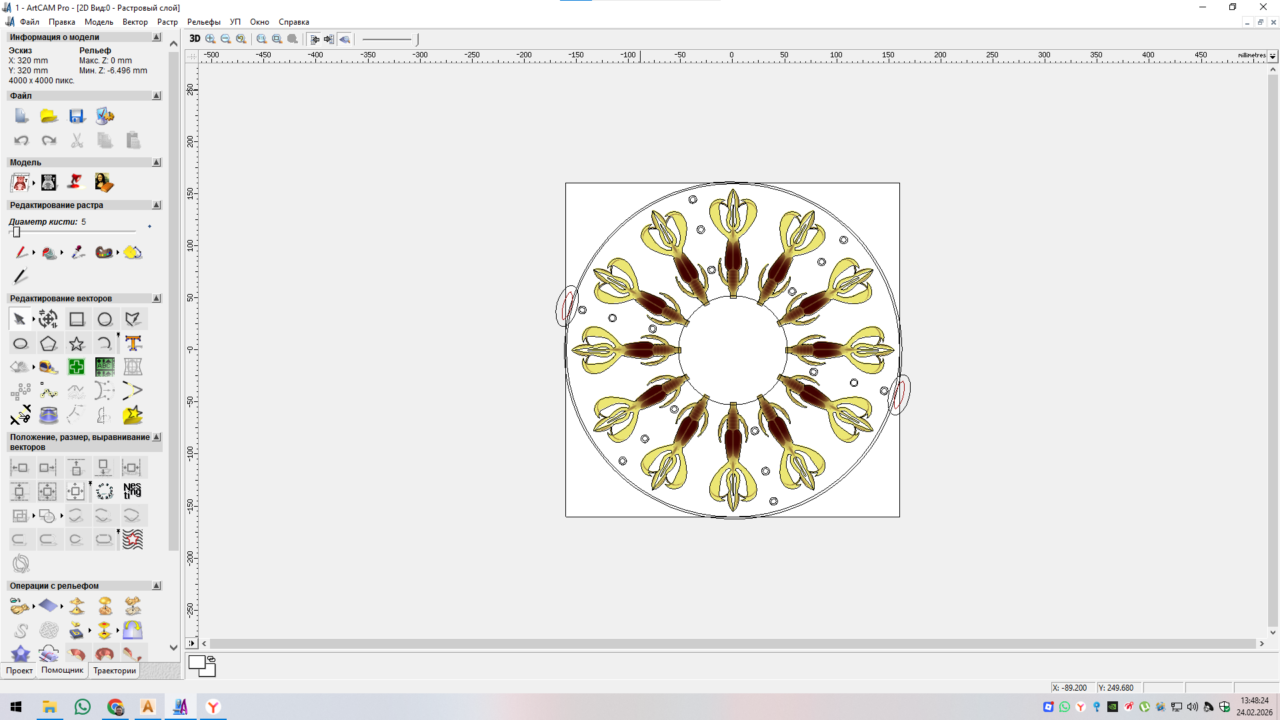This screenshot has width=1280, height=720.
Task: Select the rectangle vector drawing tool
Action: click(76, 319)
